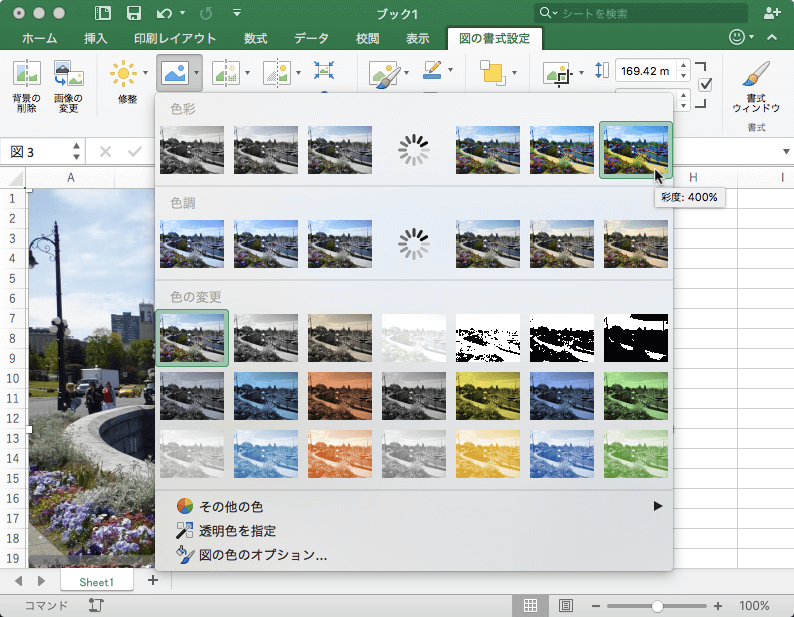Screen dimensions: 794x617
Task: Expand the その他の色 submenu arrow
Action: coord(657,506)
